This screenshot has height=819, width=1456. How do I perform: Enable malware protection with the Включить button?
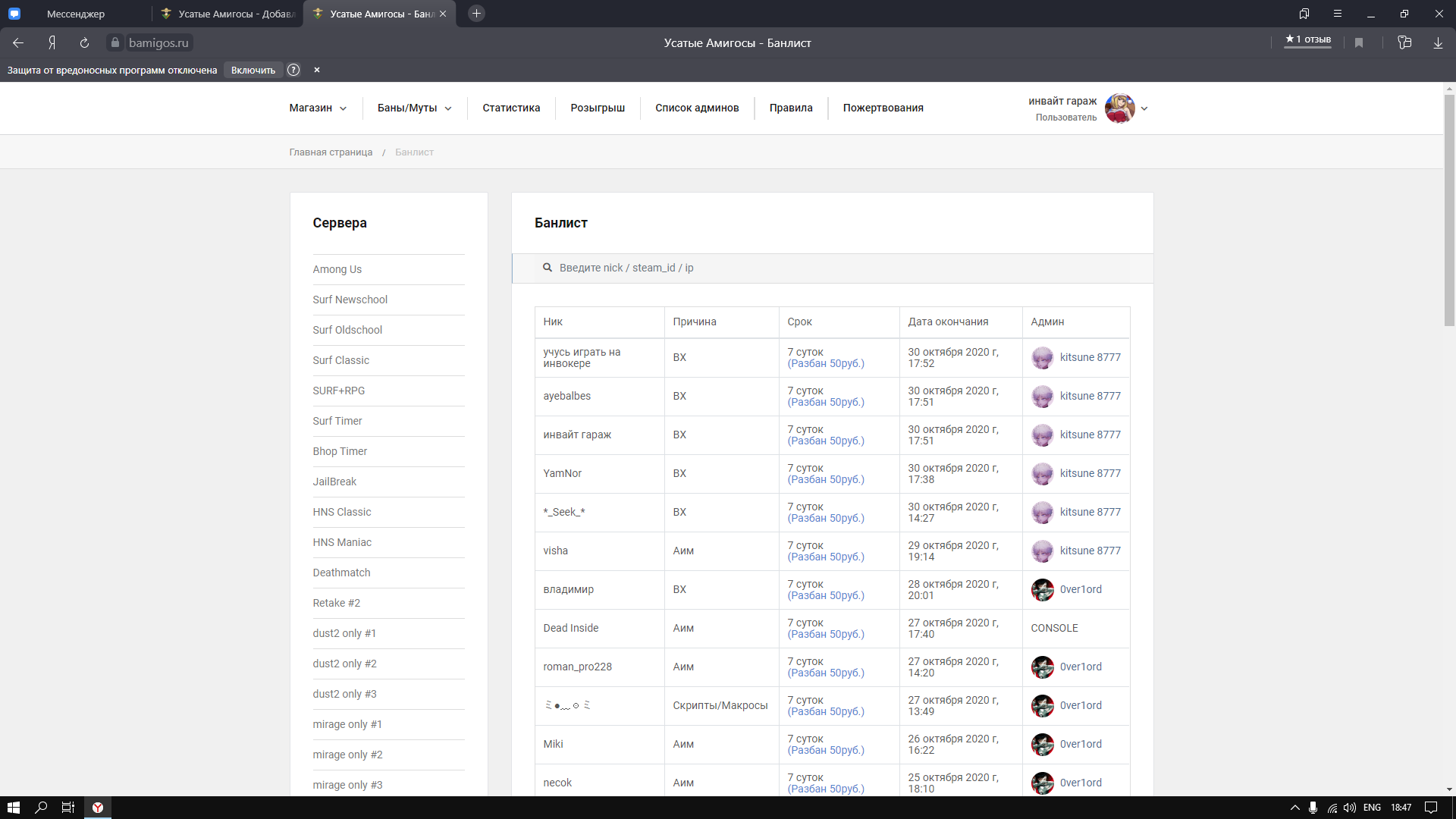click(x=253, y=70)
